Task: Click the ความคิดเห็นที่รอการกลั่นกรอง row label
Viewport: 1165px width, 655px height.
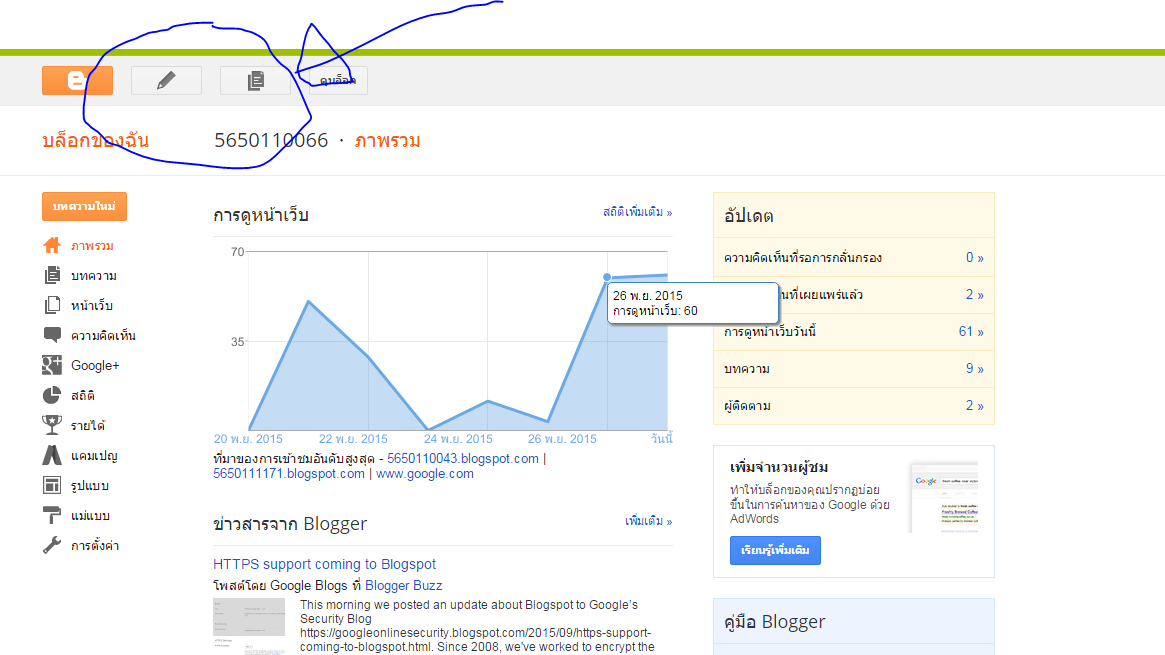Action: click(x=803, y=258)
